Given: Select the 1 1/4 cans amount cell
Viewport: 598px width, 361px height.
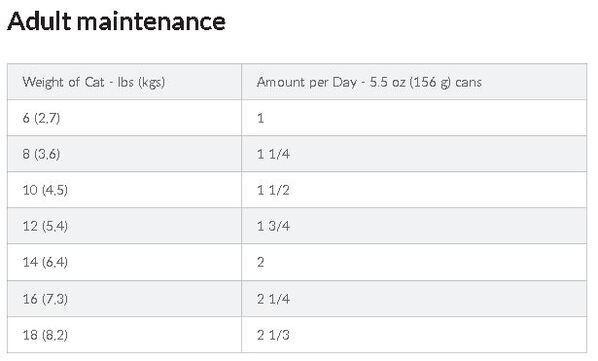Looking at the screenshot, I should point(414,154).
